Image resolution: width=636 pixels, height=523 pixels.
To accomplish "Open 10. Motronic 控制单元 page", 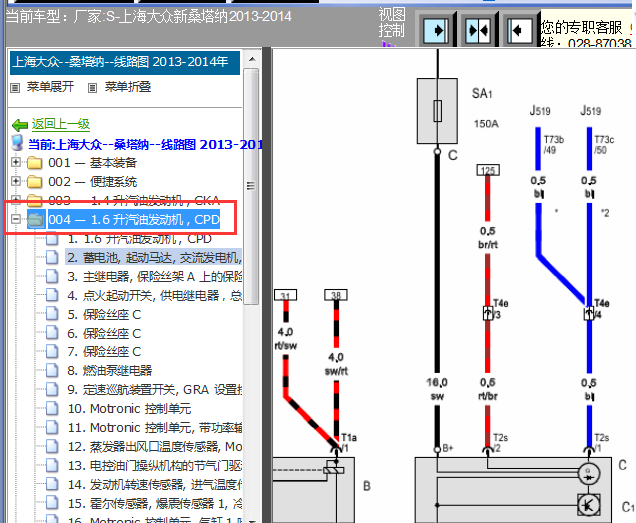I will point(129,408).
